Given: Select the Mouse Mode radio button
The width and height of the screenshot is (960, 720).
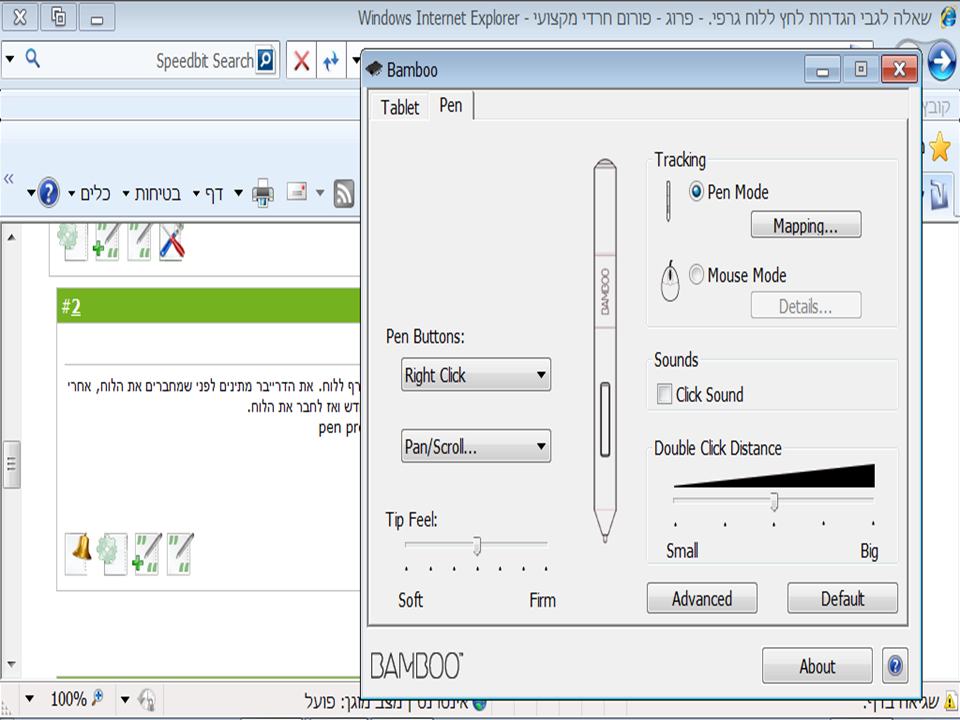Looking at the screenshot, I should click(696, 274).
